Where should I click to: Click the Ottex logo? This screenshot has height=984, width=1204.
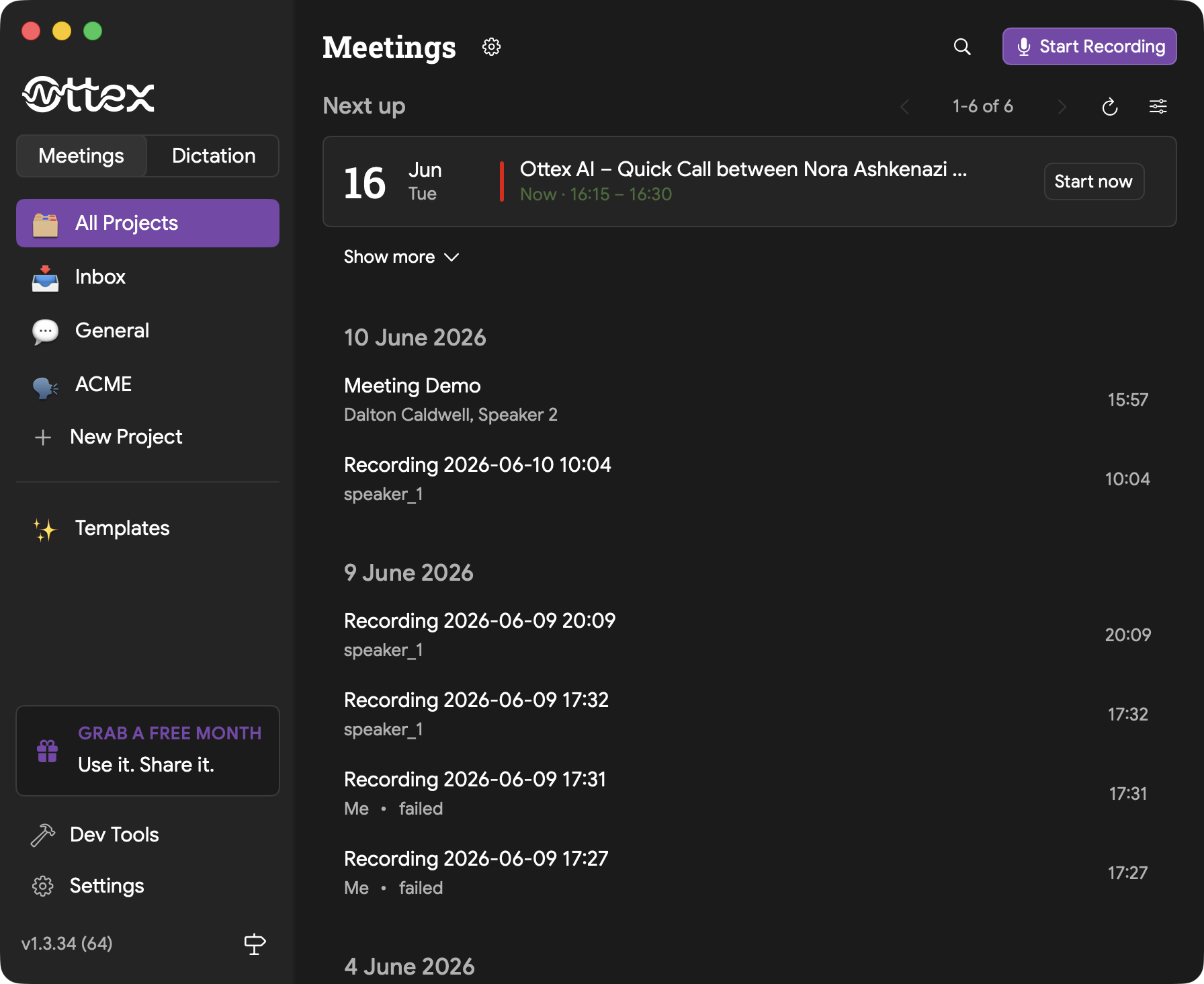click(x=88, y=95)
